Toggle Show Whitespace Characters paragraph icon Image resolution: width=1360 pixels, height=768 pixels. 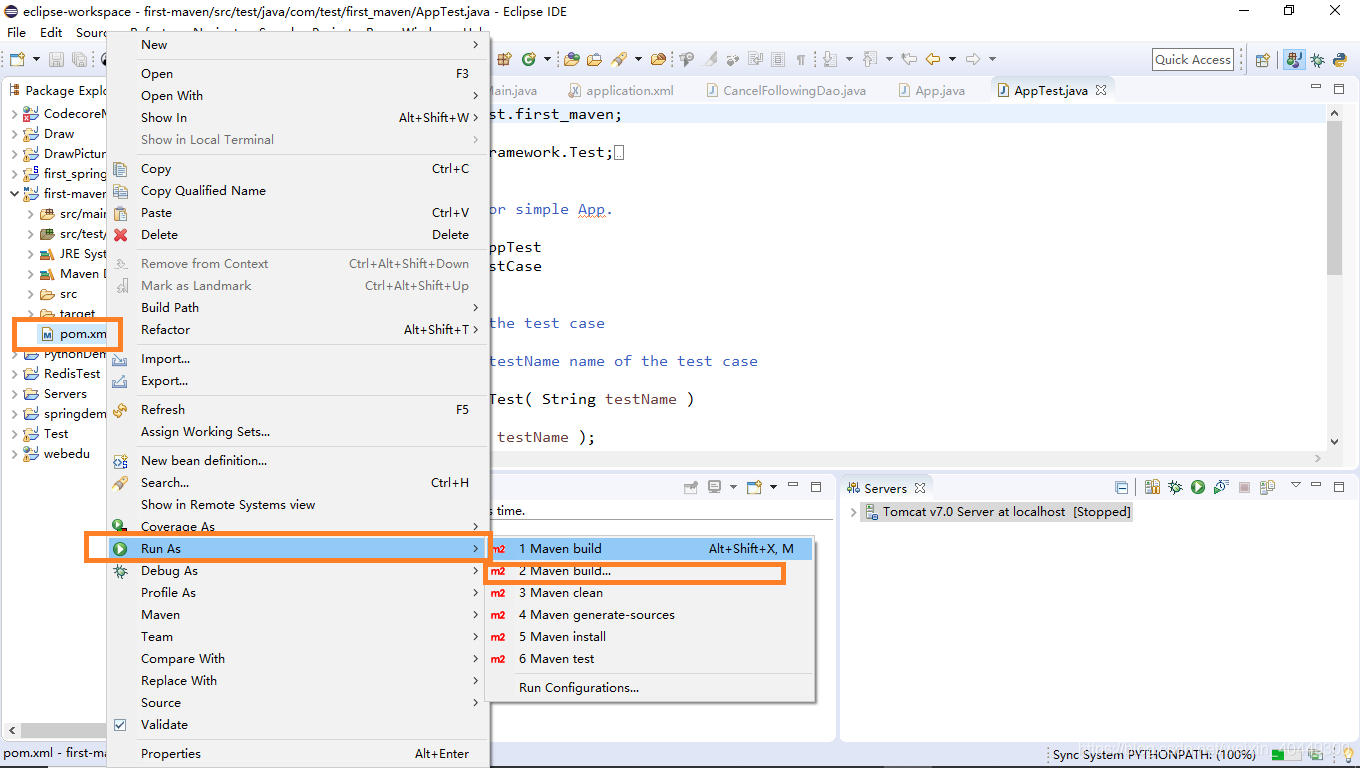[800, 59]
